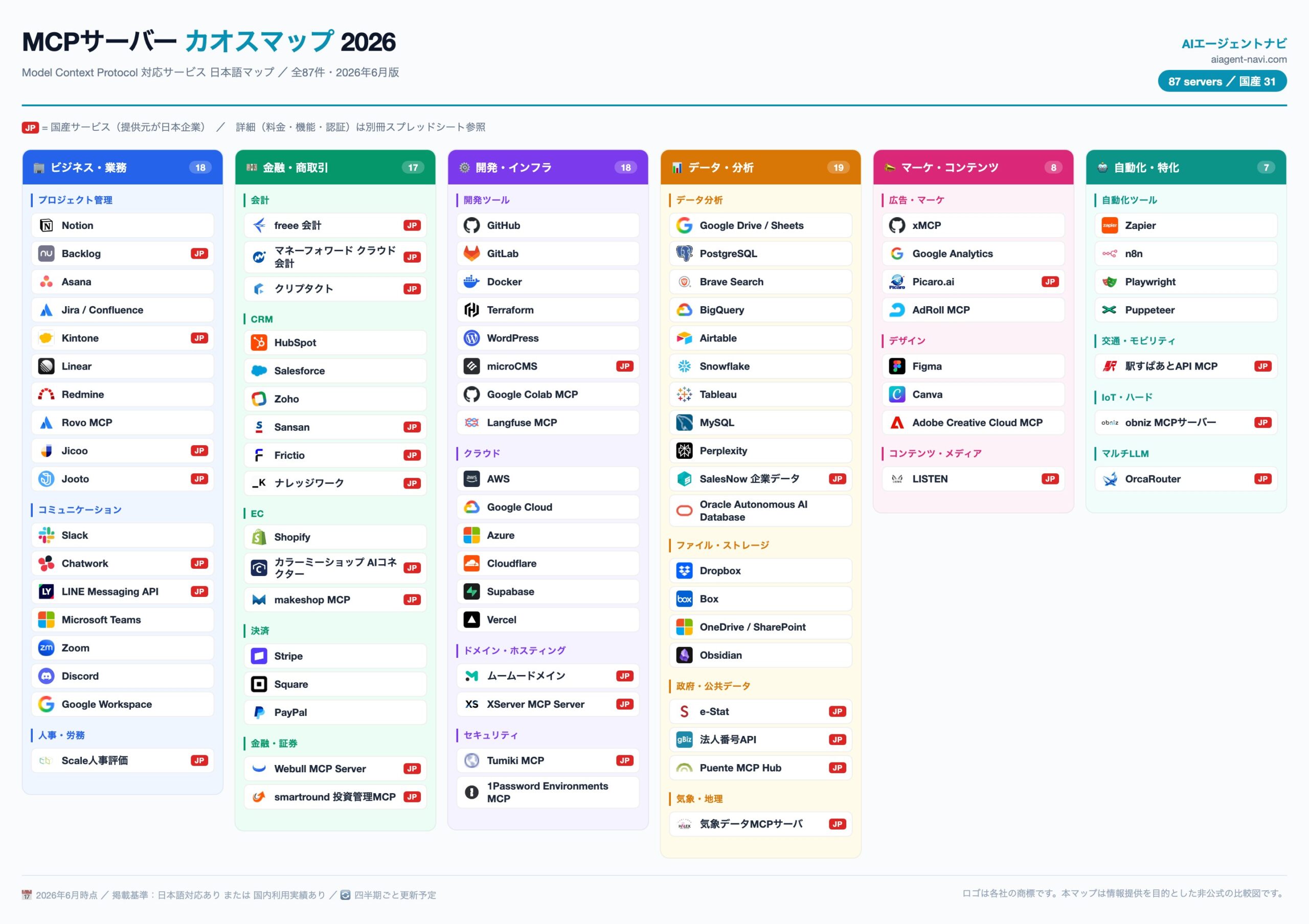Image resolution: width=1309 pixels, height=924 pixels.
Task: Click the 駅すぱあとAPI MCP row text
Action: point(1171,366)
